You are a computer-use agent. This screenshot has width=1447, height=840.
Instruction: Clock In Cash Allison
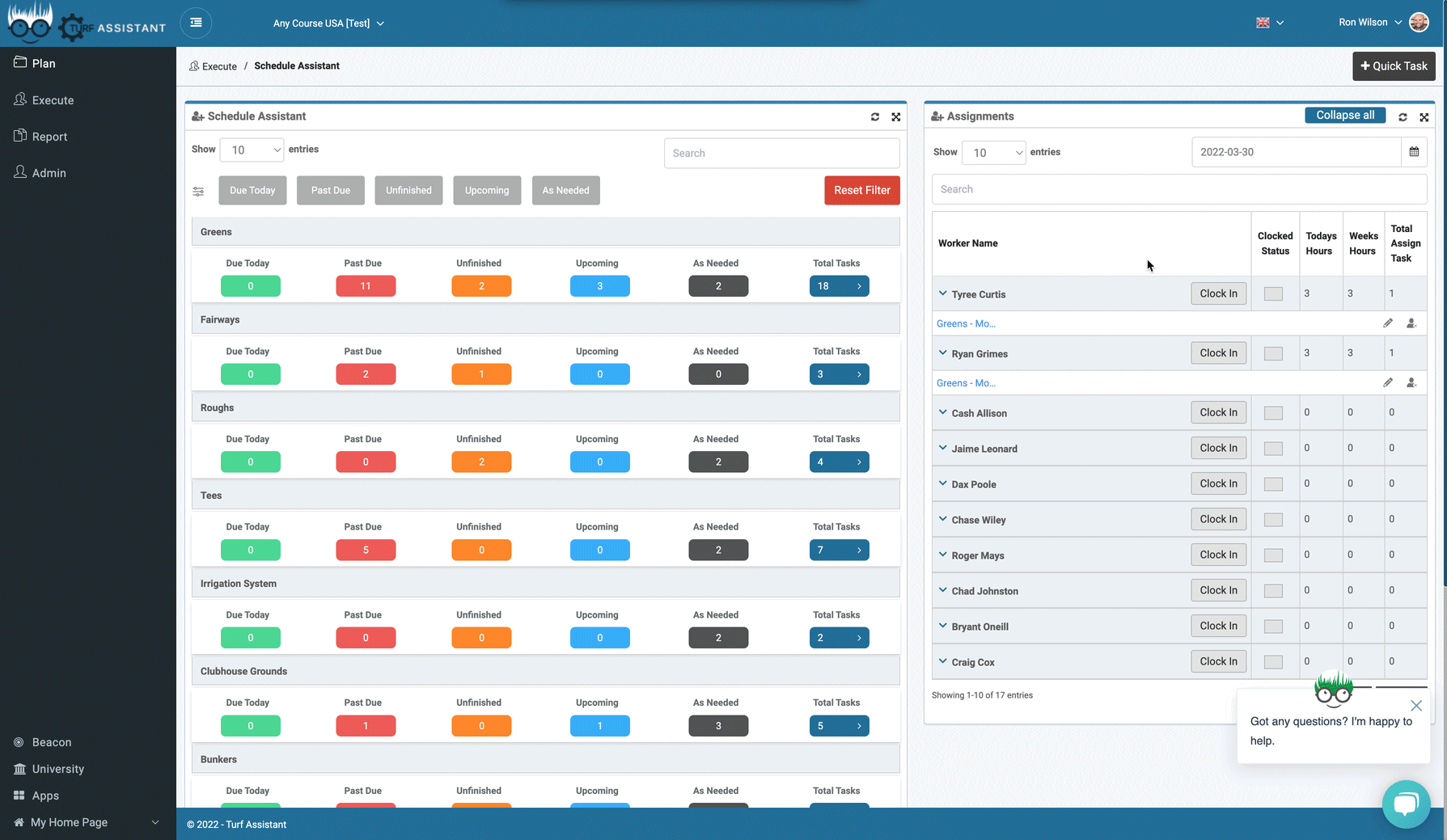pyautogui.click(x=1218, y=412)
